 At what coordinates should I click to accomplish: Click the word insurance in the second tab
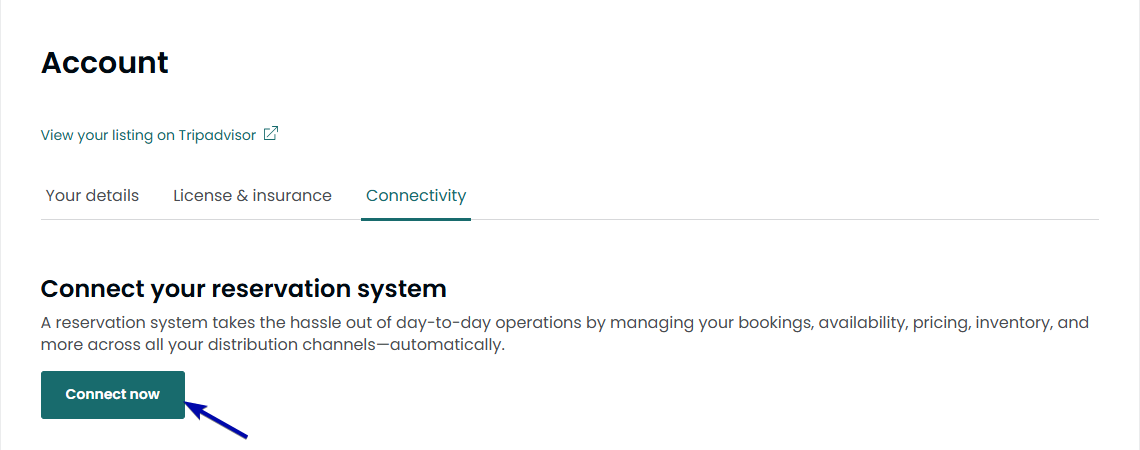tap(292, 195)
